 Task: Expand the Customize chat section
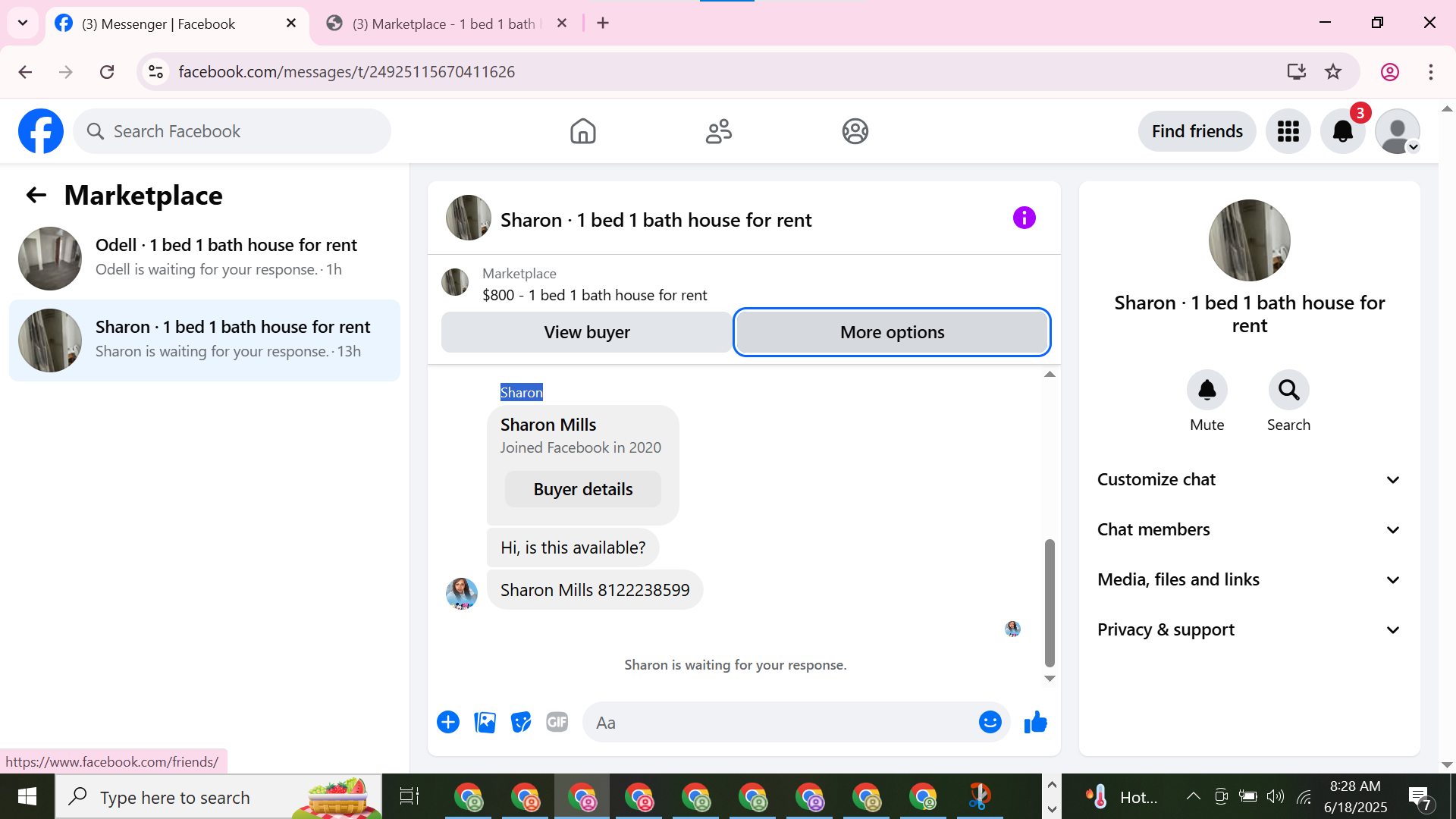[1249, 479]
